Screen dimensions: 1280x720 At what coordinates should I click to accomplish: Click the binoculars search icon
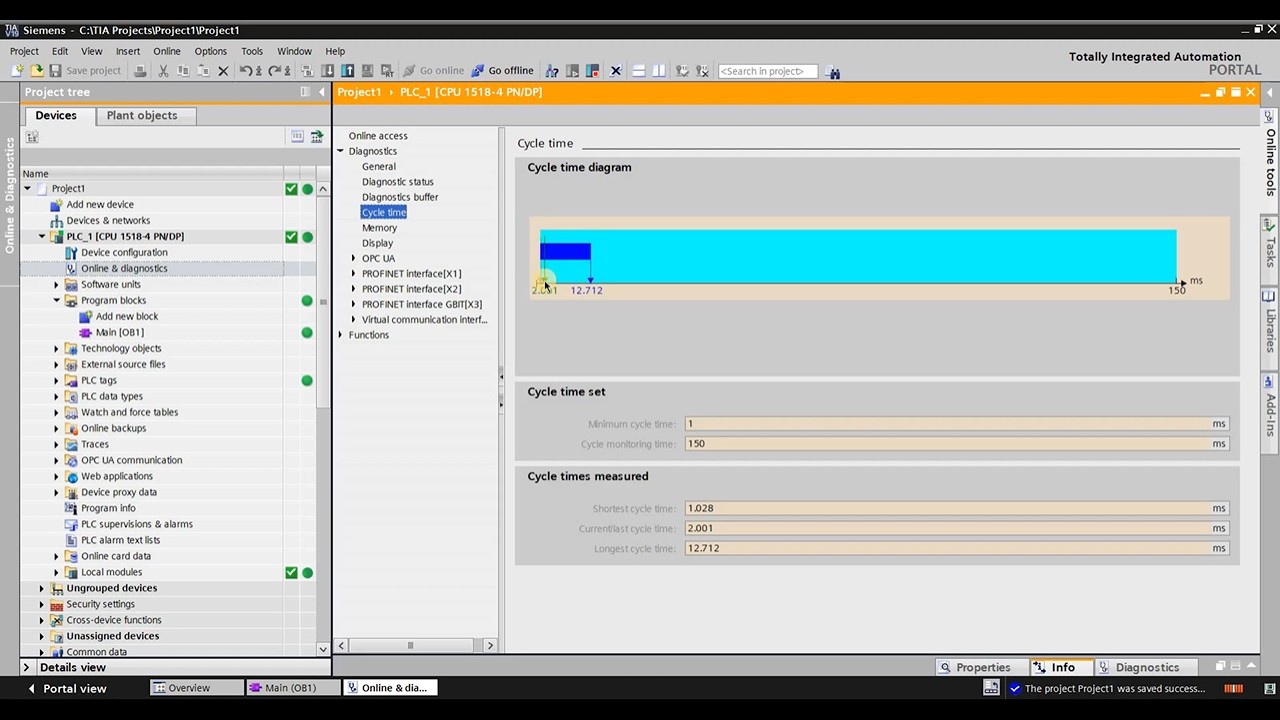833,72
